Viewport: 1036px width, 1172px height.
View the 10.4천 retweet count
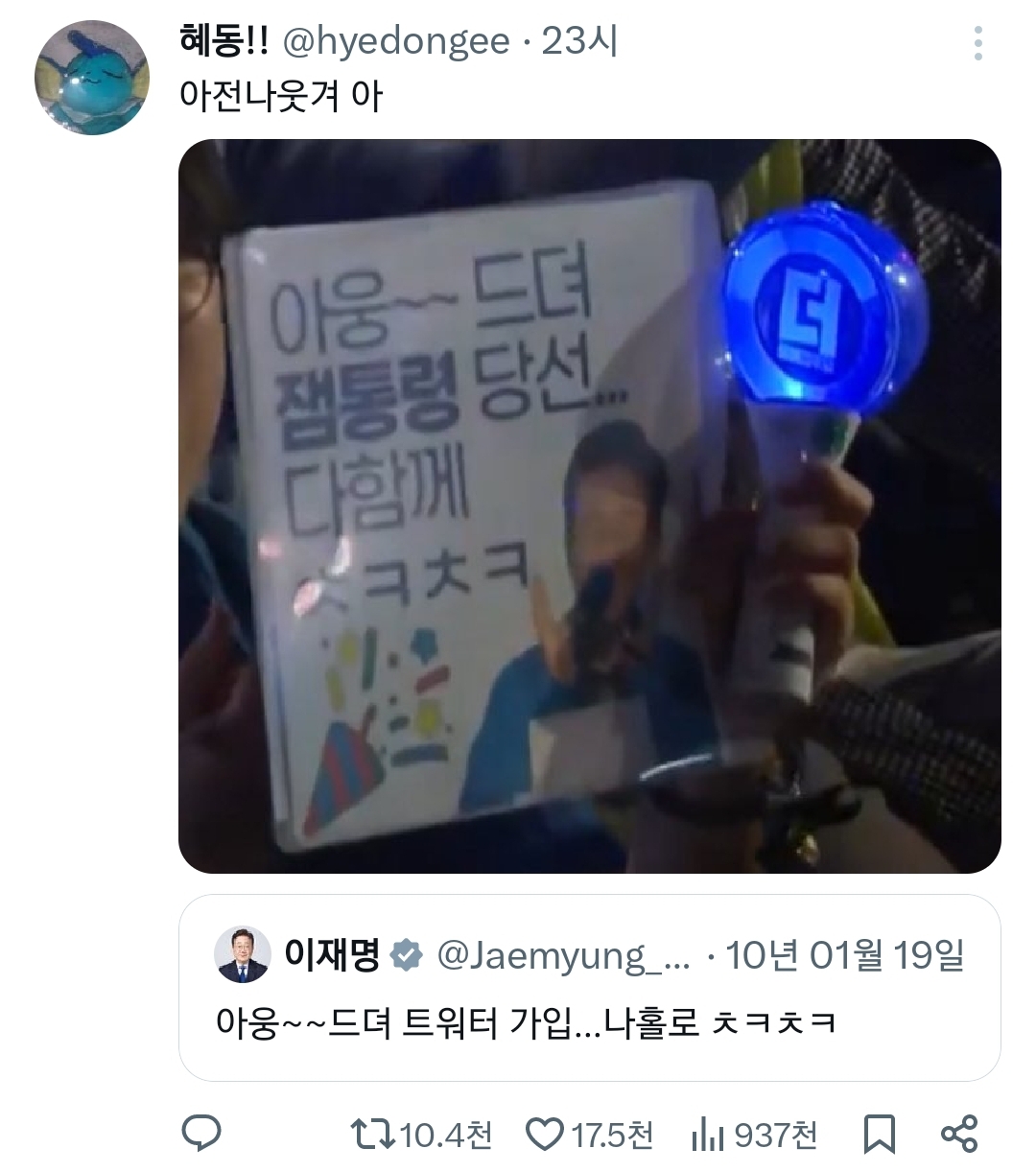pos(446,1137)
